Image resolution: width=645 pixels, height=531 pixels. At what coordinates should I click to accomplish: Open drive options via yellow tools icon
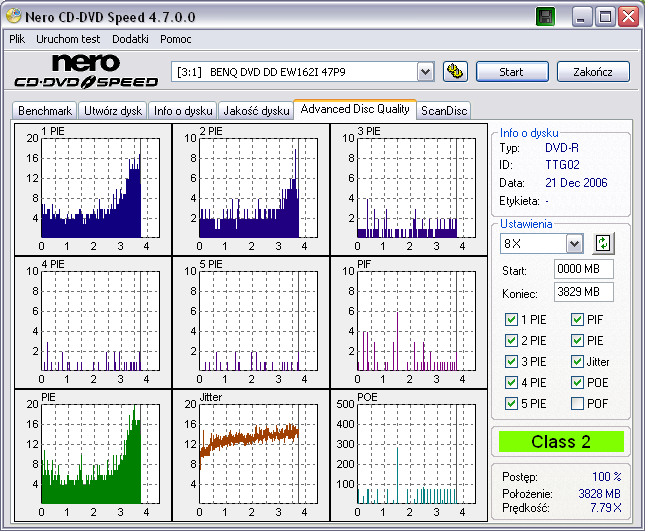click(x=455, y=72)
